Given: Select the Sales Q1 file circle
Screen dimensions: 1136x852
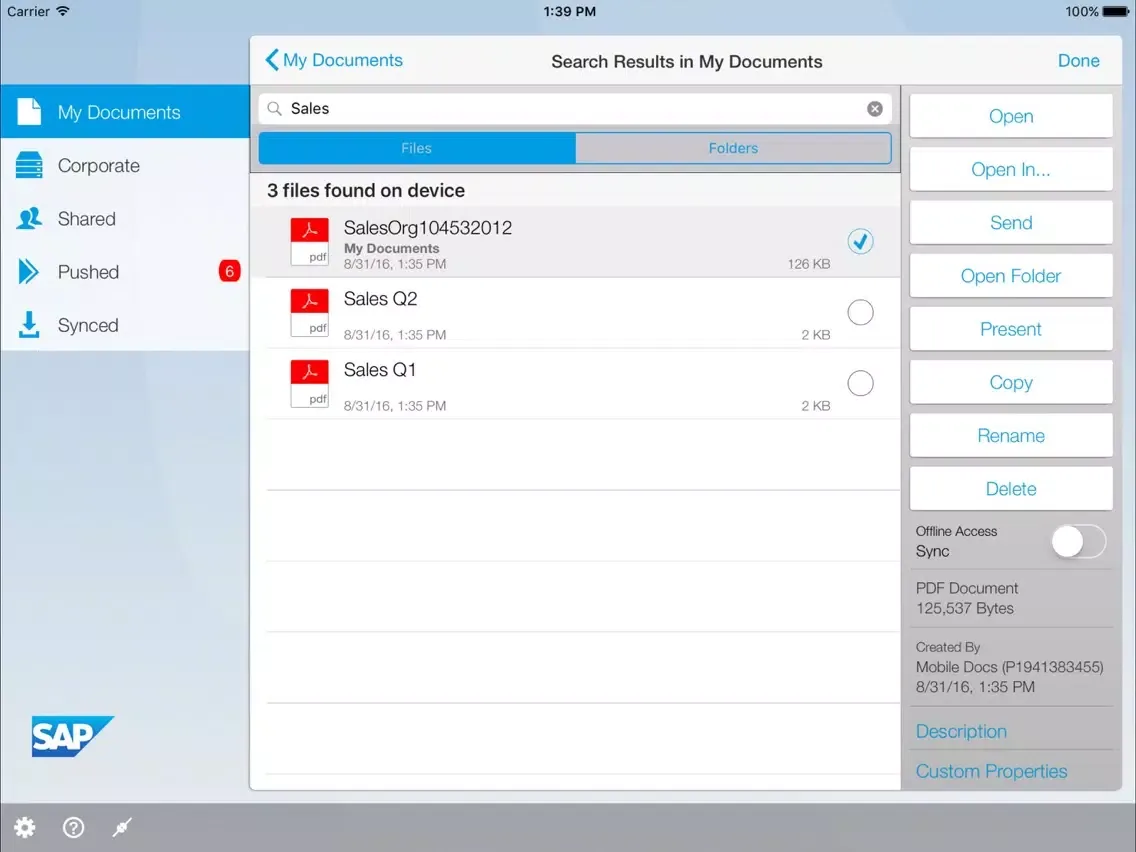Looking at the screenshot, I should pyautogui.click(x=860, y=383).
